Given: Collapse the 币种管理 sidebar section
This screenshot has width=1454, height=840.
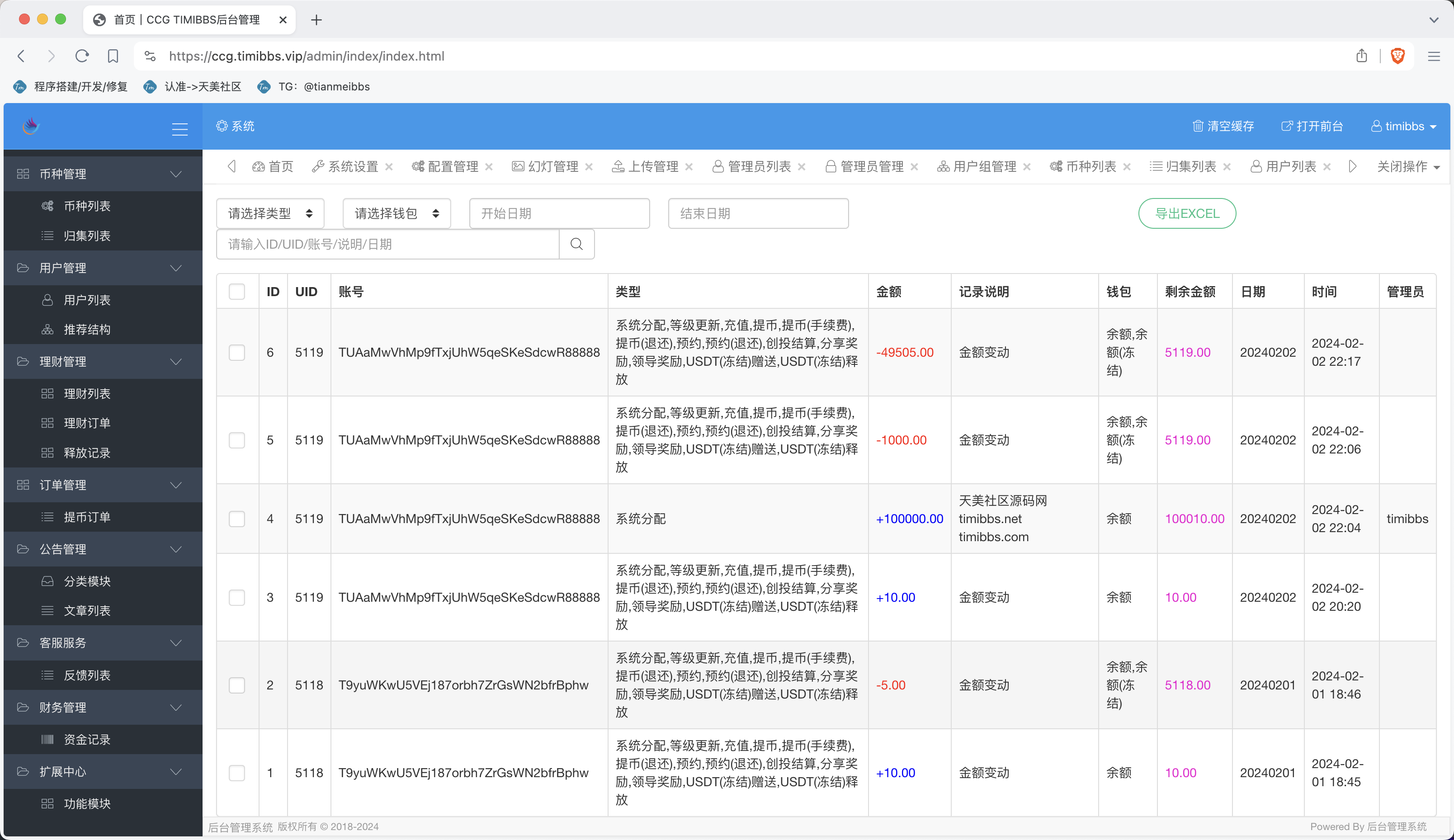Looking at the screenshot, I should click(103, 174).
